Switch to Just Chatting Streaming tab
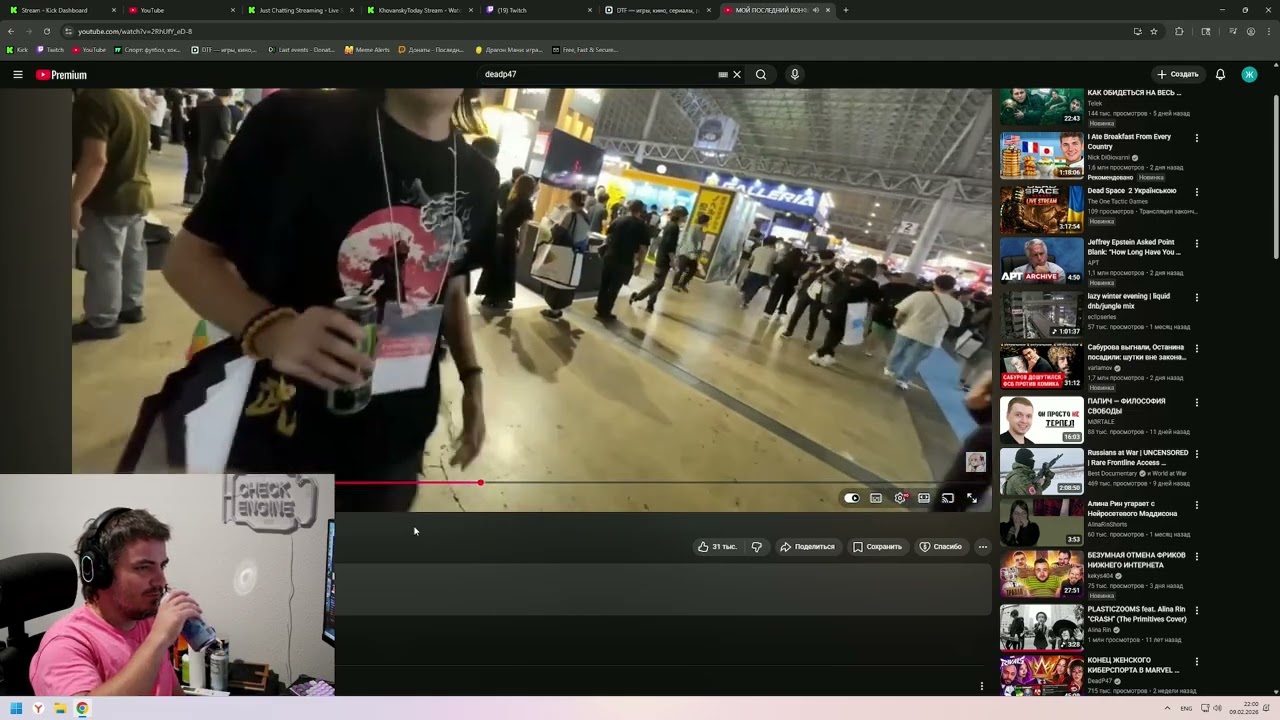1280x720 pixels. pyautogui.click(x=299, y=10)
